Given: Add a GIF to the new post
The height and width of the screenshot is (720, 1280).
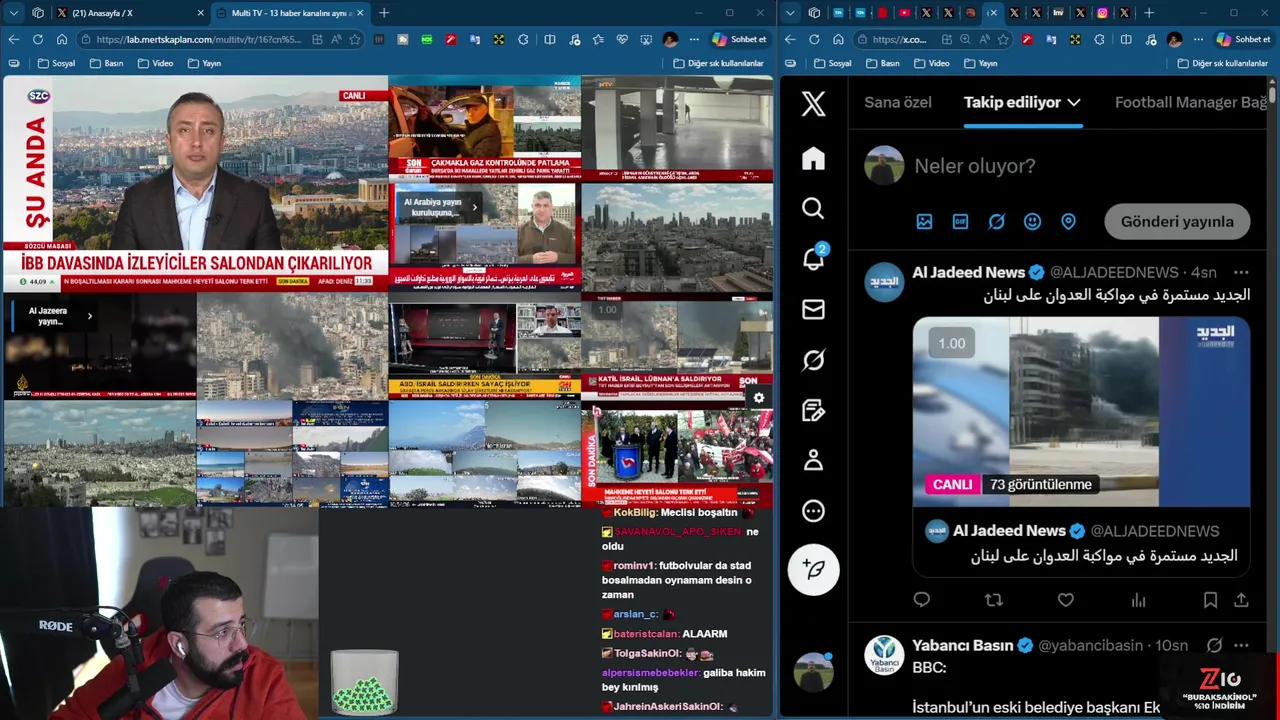Looking at the screenshot, I should tap(960, 222).
